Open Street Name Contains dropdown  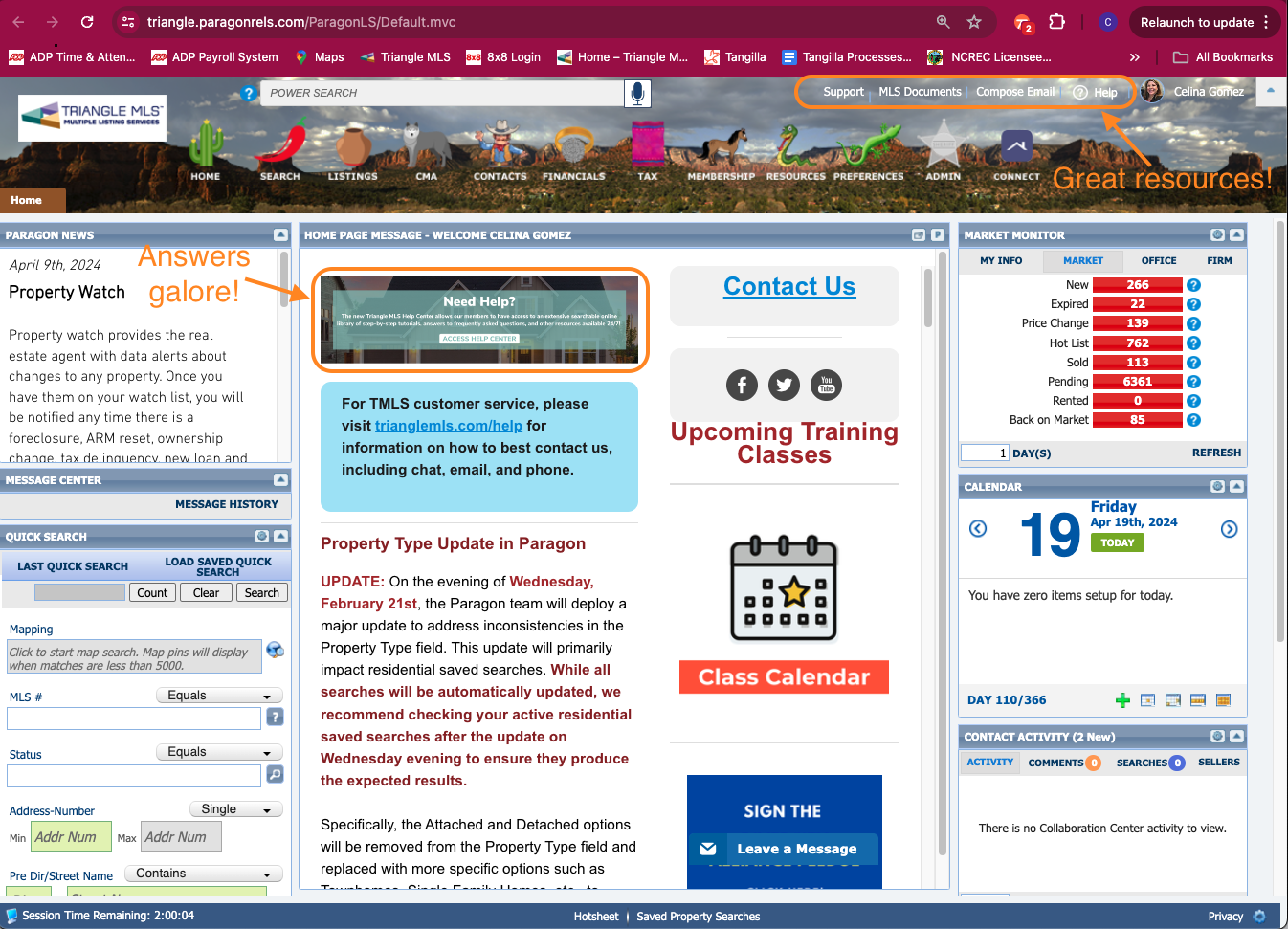205,874
